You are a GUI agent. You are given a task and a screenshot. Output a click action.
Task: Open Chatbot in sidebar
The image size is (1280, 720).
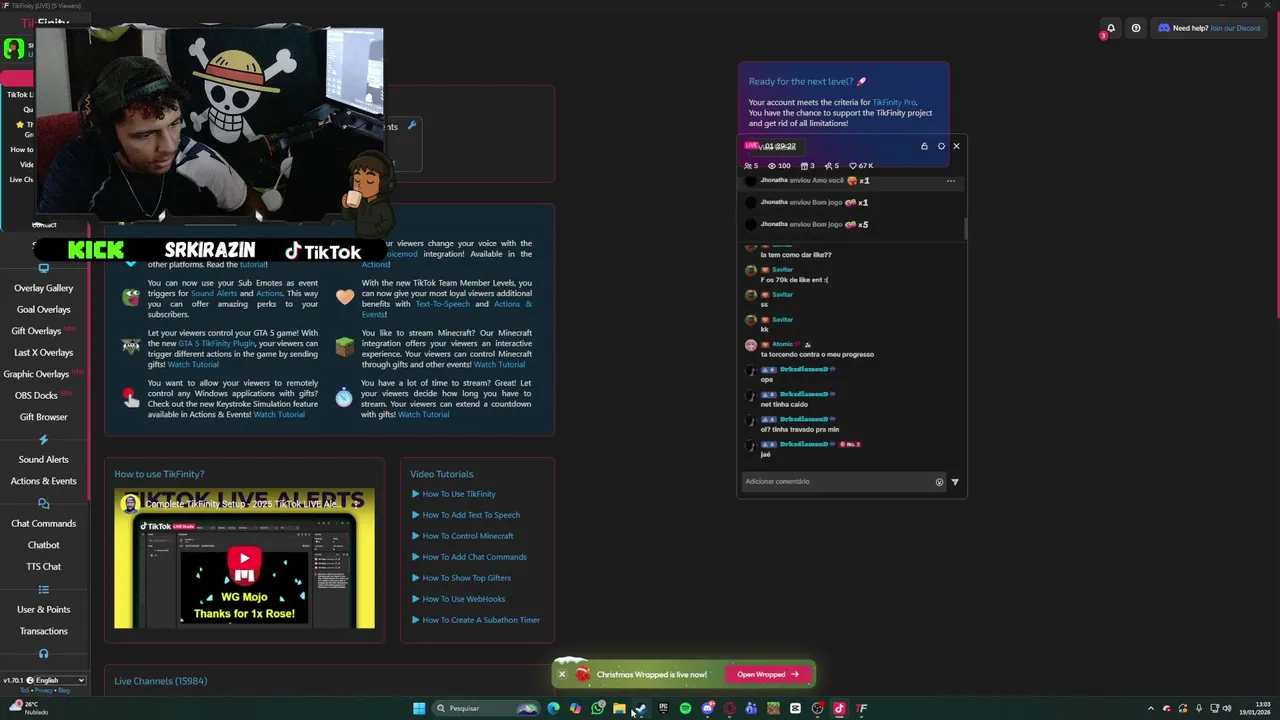(44, 545)
